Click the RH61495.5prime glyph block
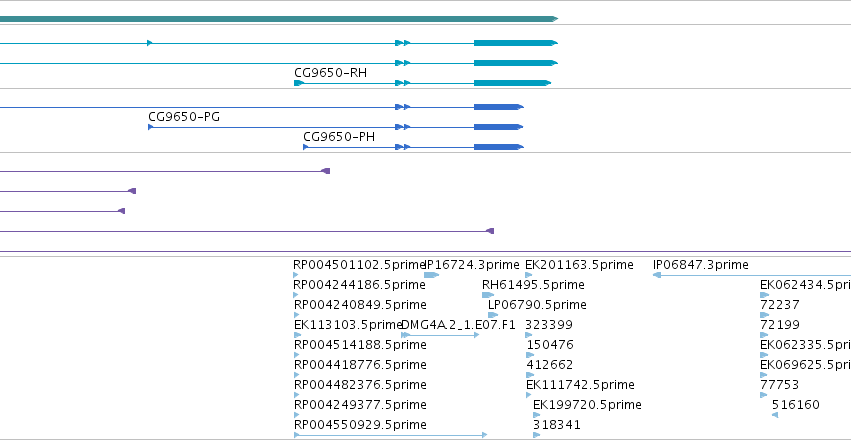Screen dimensions: 851x440 [x=488, y=295]
